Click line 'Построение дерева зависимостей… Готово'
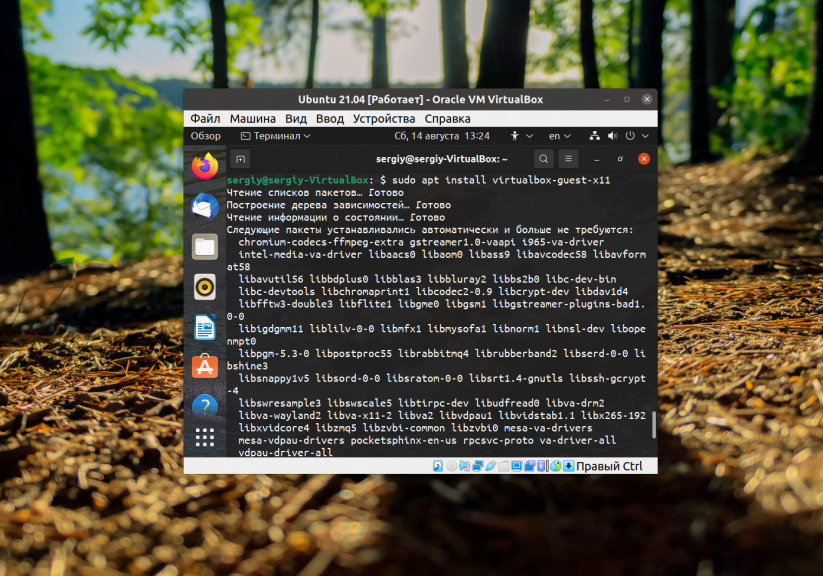 tap(339, 205)
